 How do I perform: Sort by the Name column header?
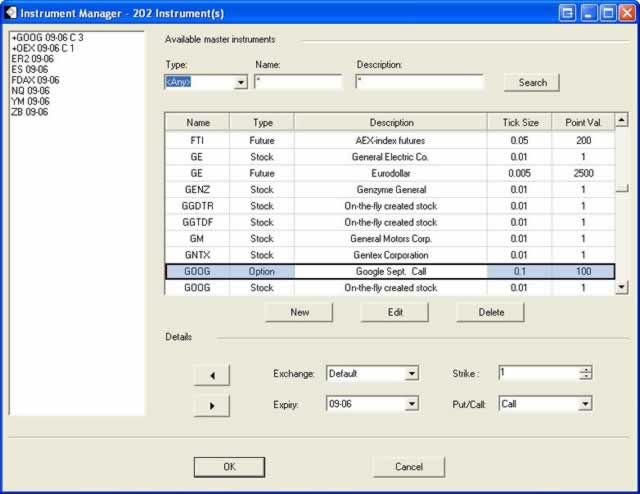click(198, 122)
